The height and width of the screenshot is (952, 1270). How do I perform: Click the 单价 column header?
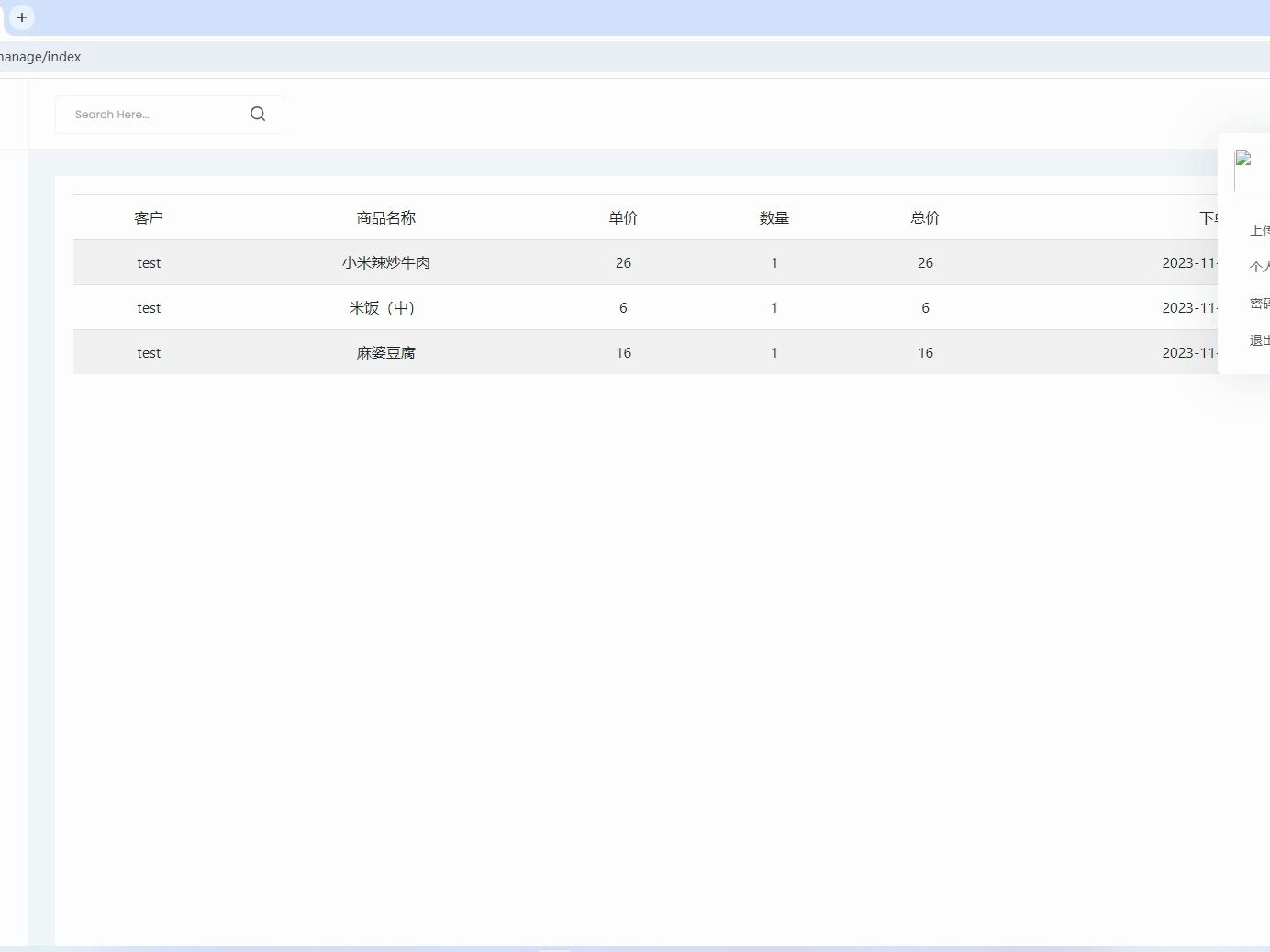pyautogui.click(x=623, y=217)
